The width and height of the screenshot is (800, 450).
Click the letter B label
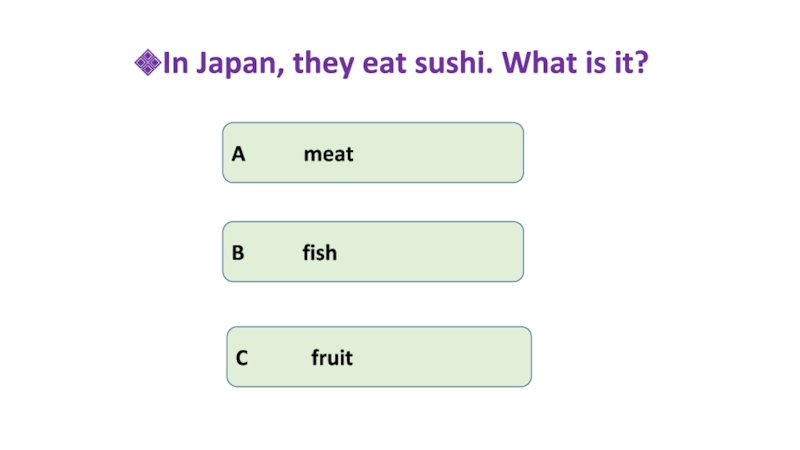pos(238,253)
